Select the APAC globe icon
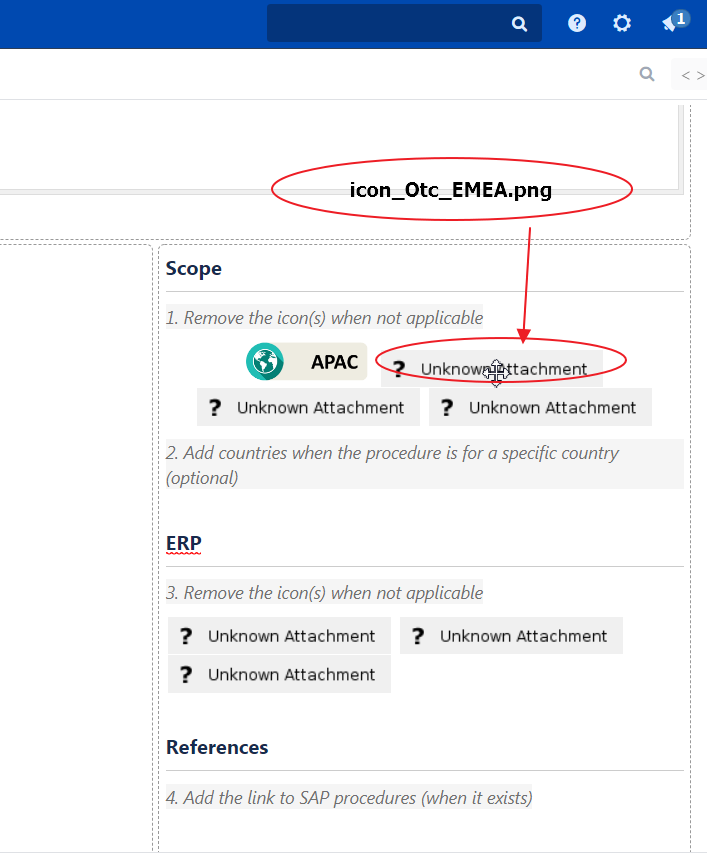 pyautogui.click(x=265, y=362)
